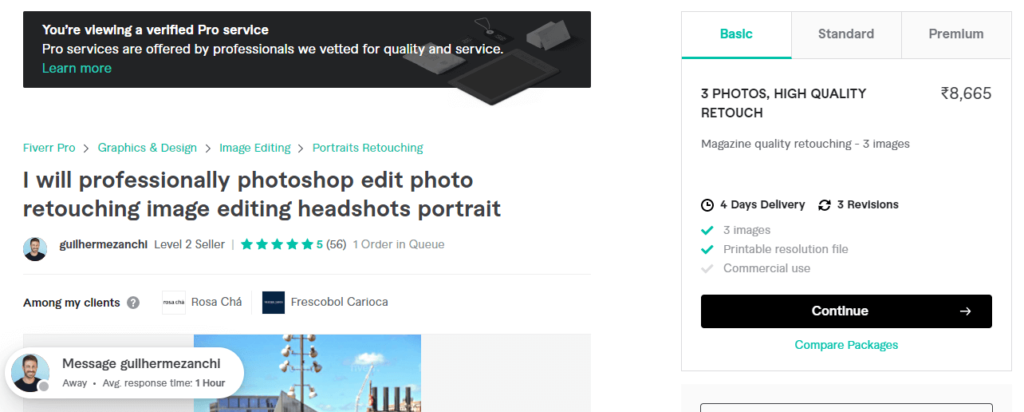
Task: Switch to the Premium package tab
Action: point(956,35)
